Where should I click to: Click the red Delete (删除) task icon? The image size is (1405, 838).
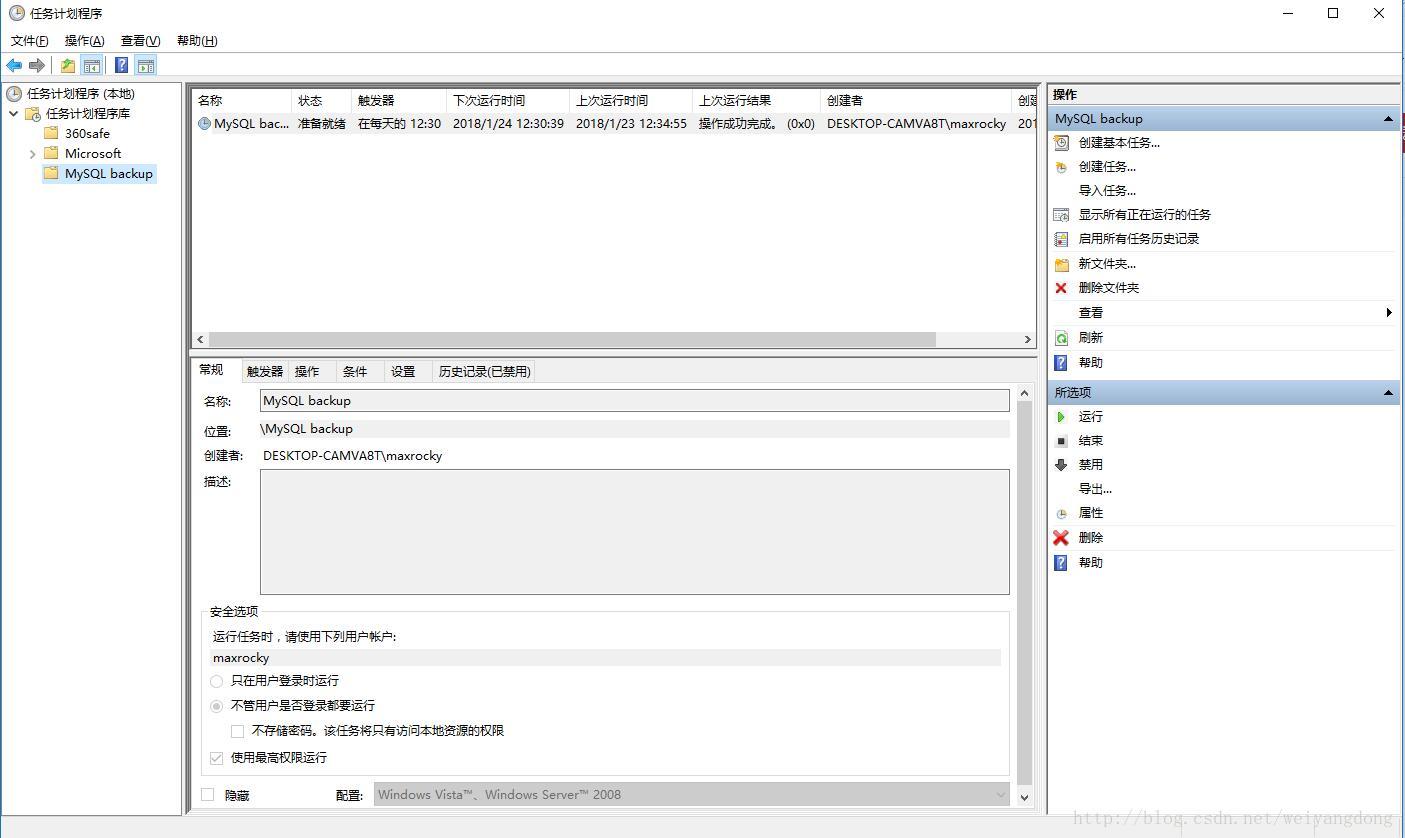click(1061, 538)
